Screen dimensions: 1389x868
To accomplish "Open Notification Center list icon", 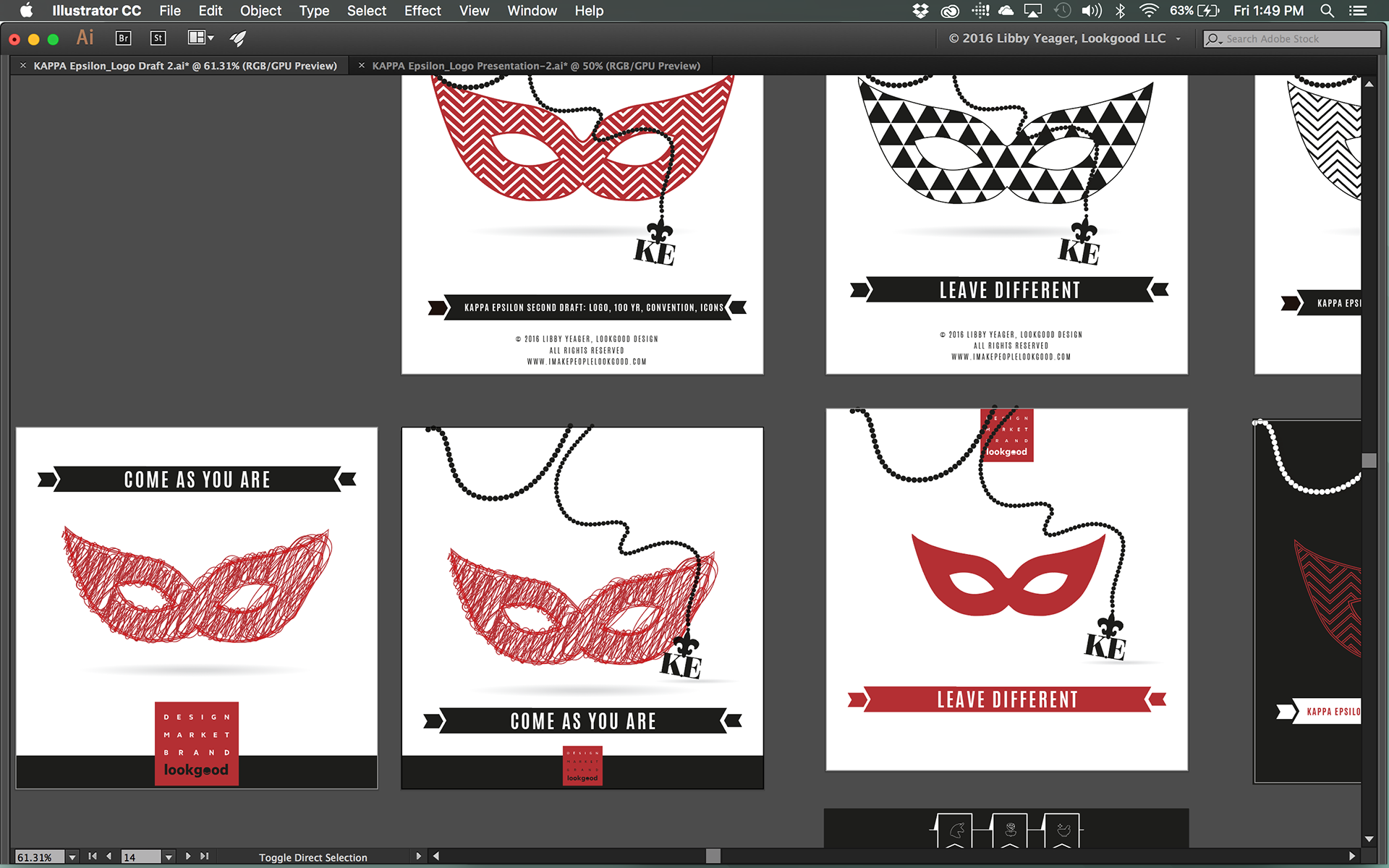I will click(x=1358, y=11).
